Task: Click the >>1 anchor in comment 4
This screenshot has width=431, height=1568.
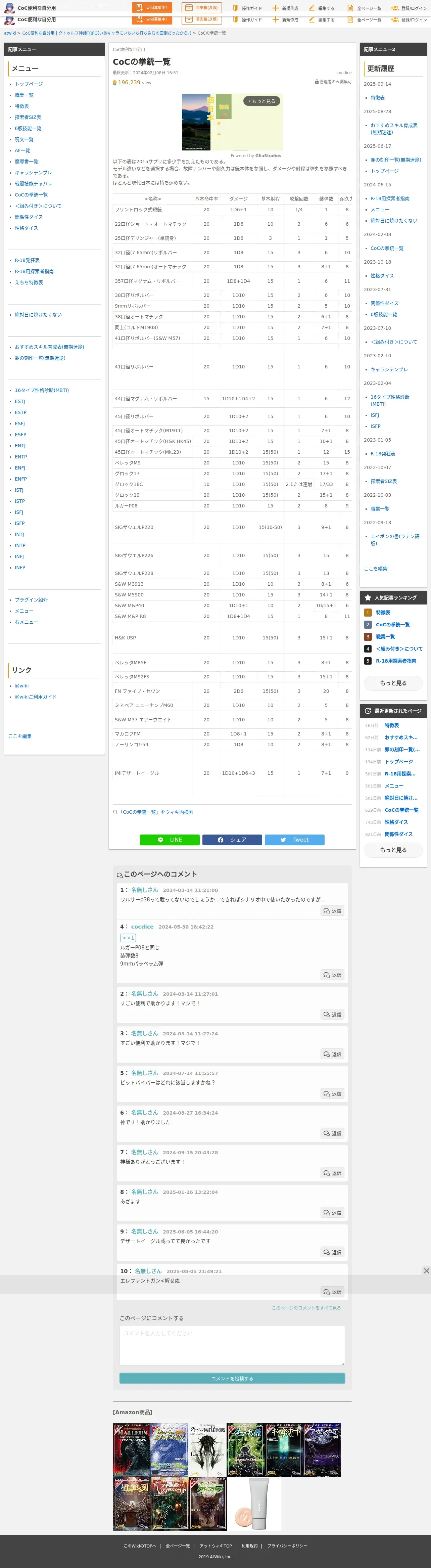Action: pyautogui.click(x=128, y=938)
